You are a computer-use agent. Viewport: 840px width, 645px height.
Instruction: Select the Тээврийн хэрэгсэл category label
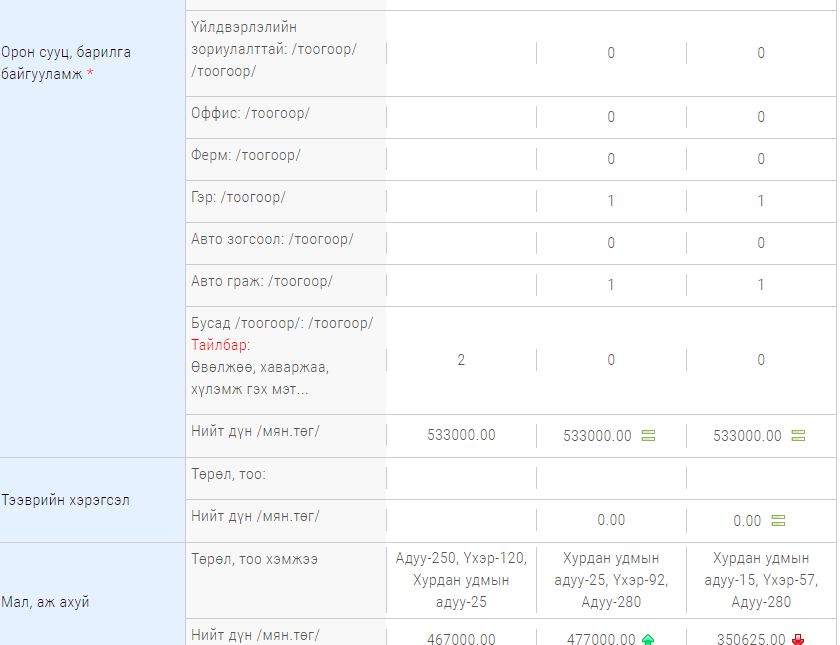tap(65, 500)
